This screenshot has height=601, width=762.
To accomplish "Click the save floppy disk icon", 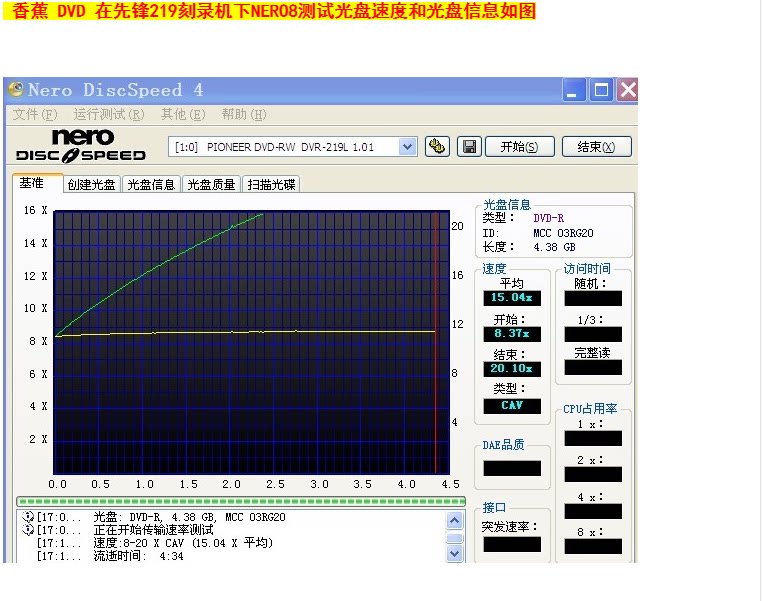I will (x=469, y=147).
